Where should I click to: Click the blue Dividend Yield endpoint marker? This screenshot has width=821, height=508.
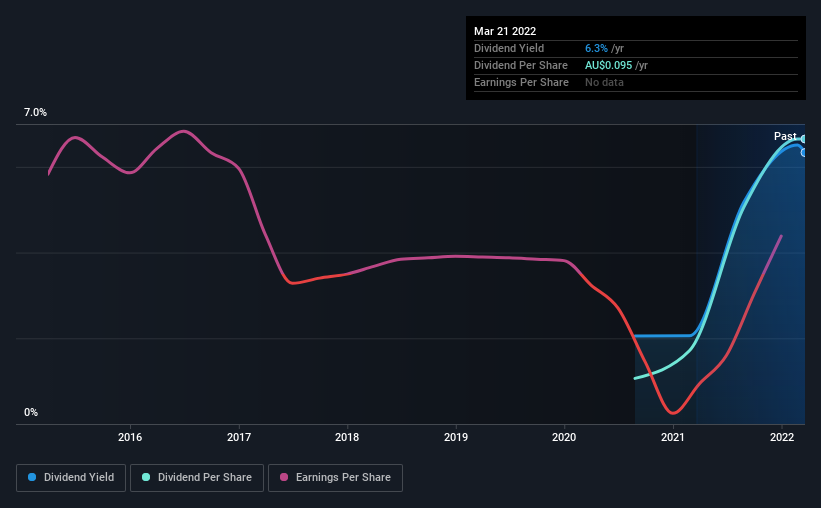[803, 152]
